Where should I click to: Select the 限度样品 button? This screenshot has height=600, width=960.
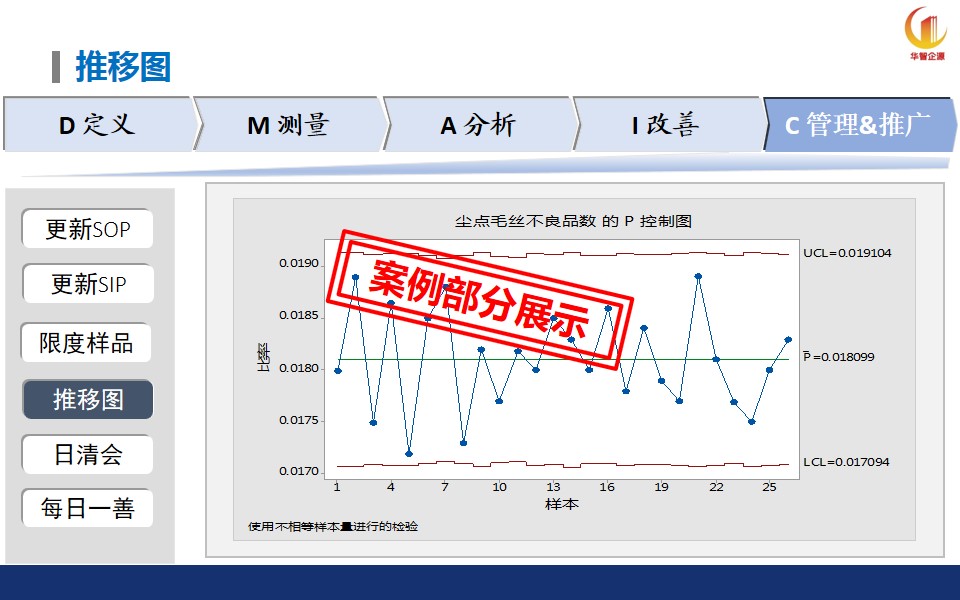point(87,343)
